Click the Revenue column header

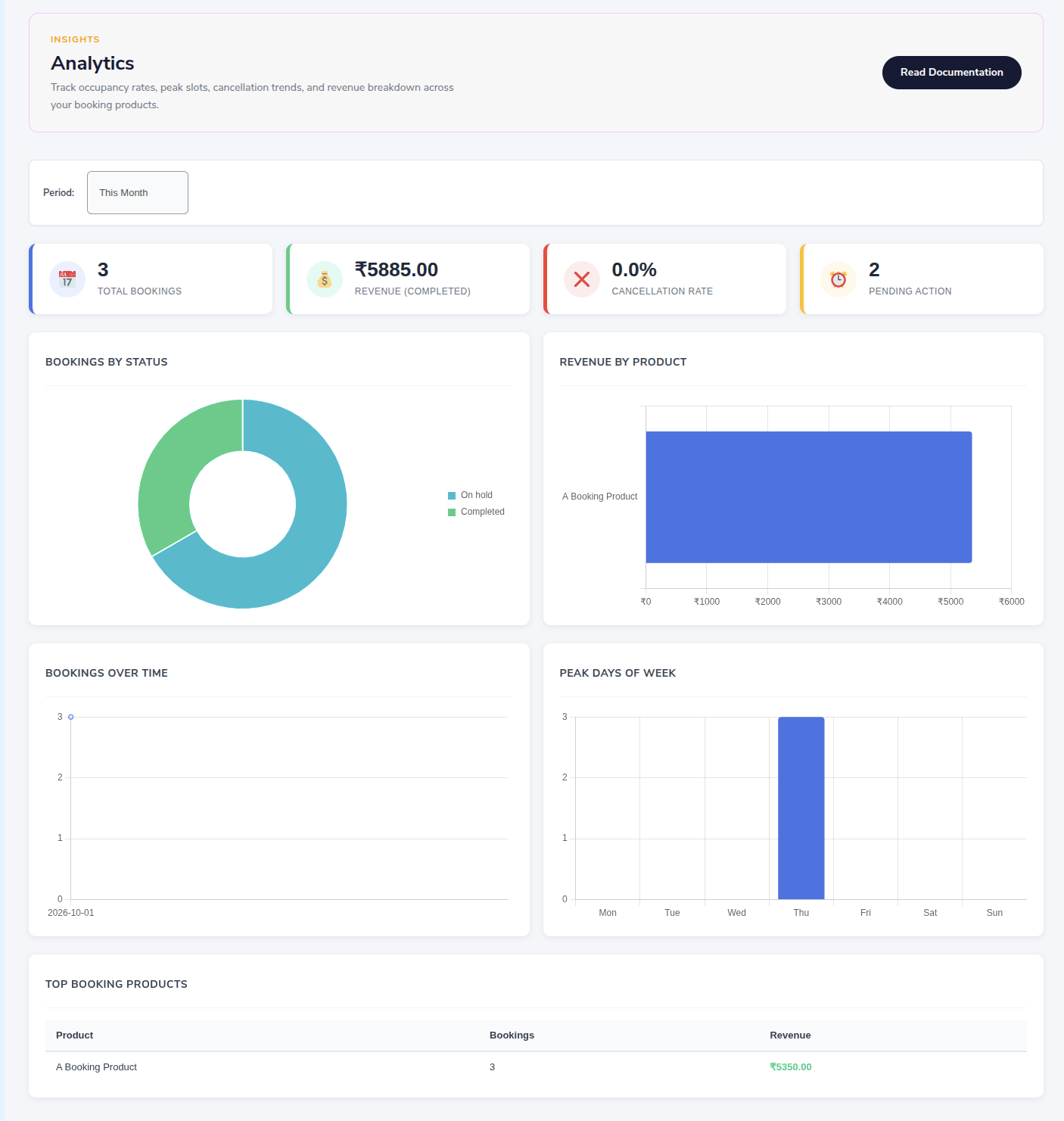click(x=790, y=1035)
